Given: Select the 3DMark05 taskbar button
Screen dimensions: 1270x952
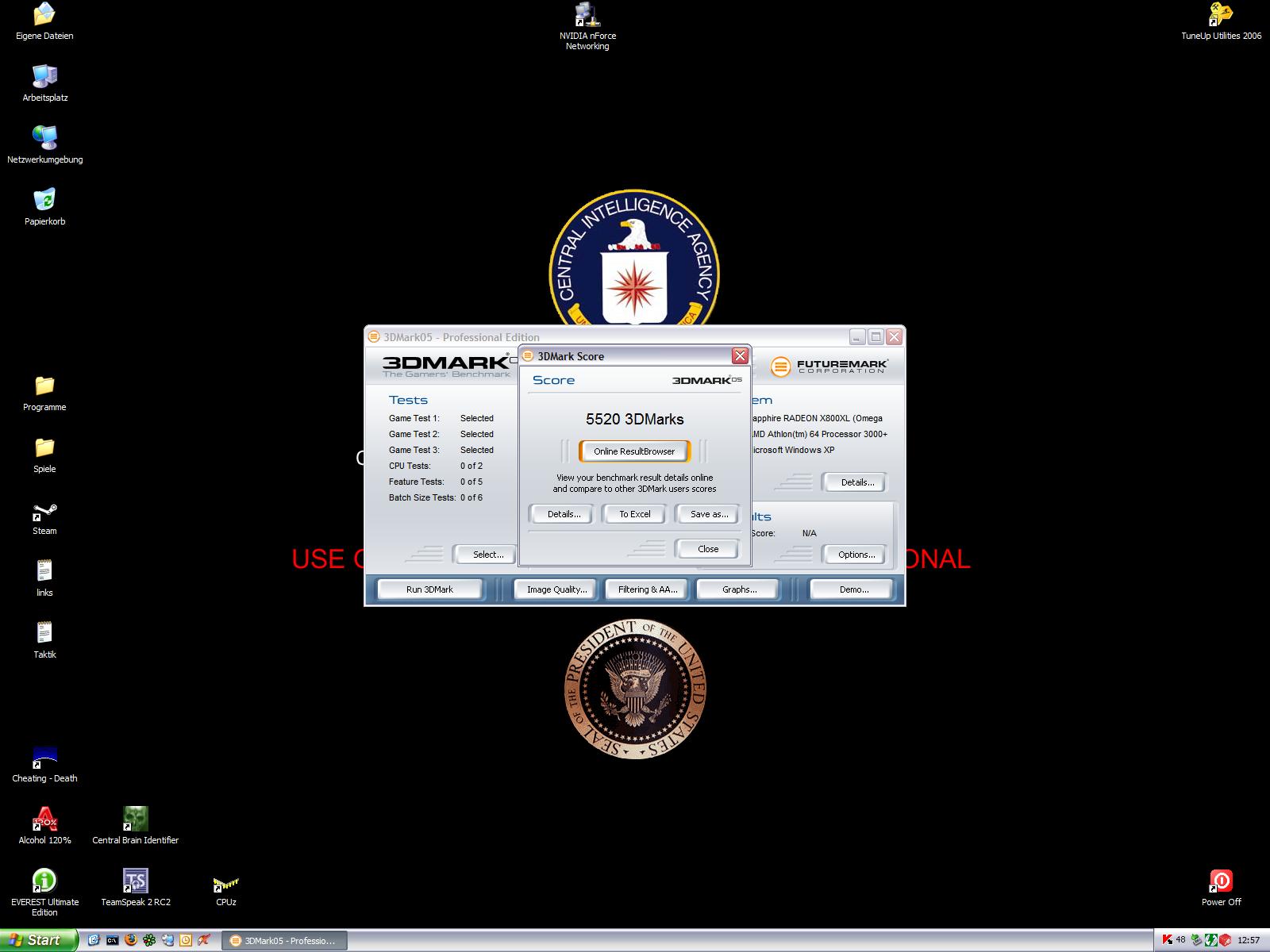Looking at the screenshot, I should click(285, 941).
